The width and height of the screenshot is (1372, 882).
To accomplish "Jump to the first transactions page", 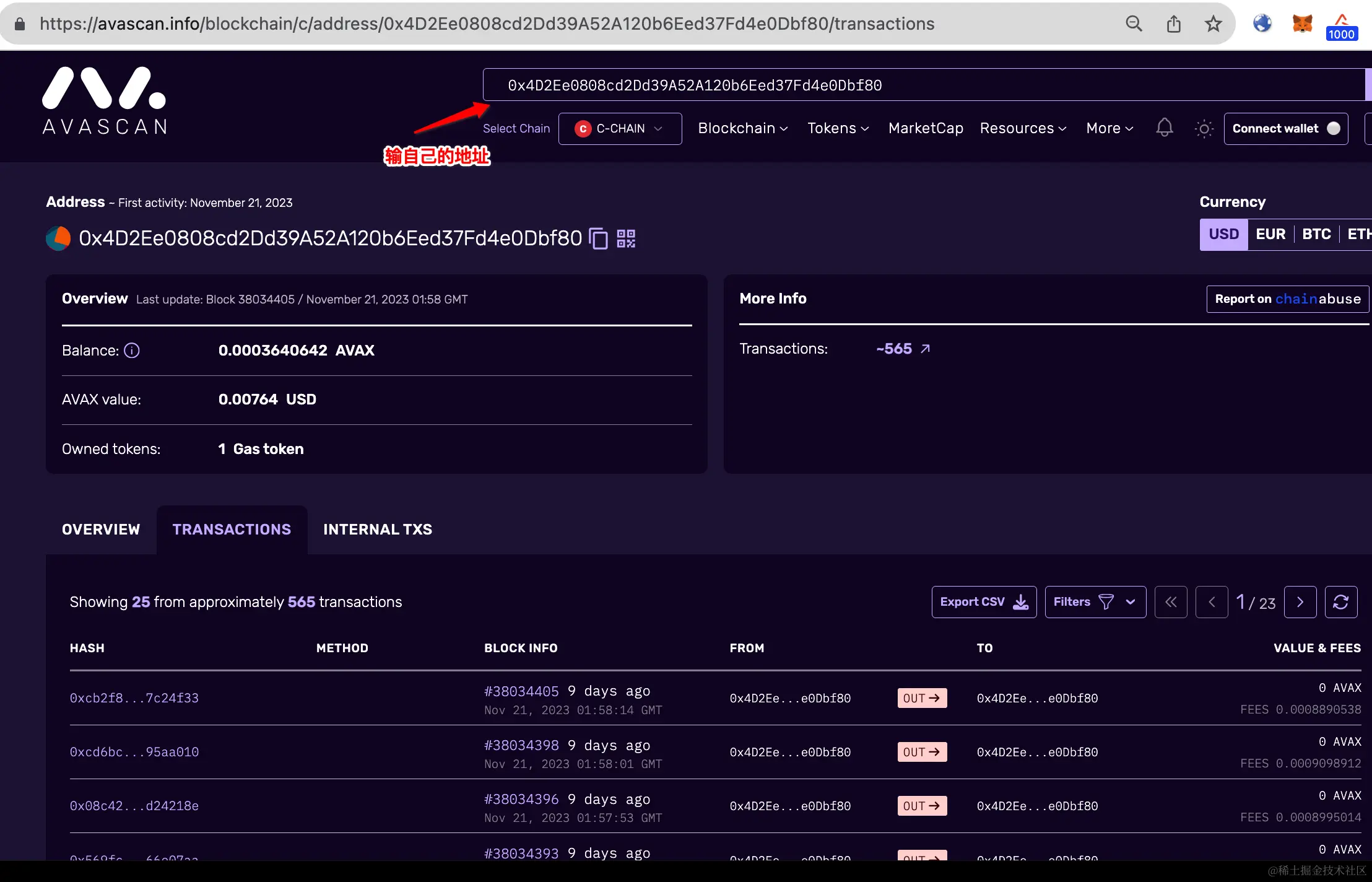I will point(1171,602).
